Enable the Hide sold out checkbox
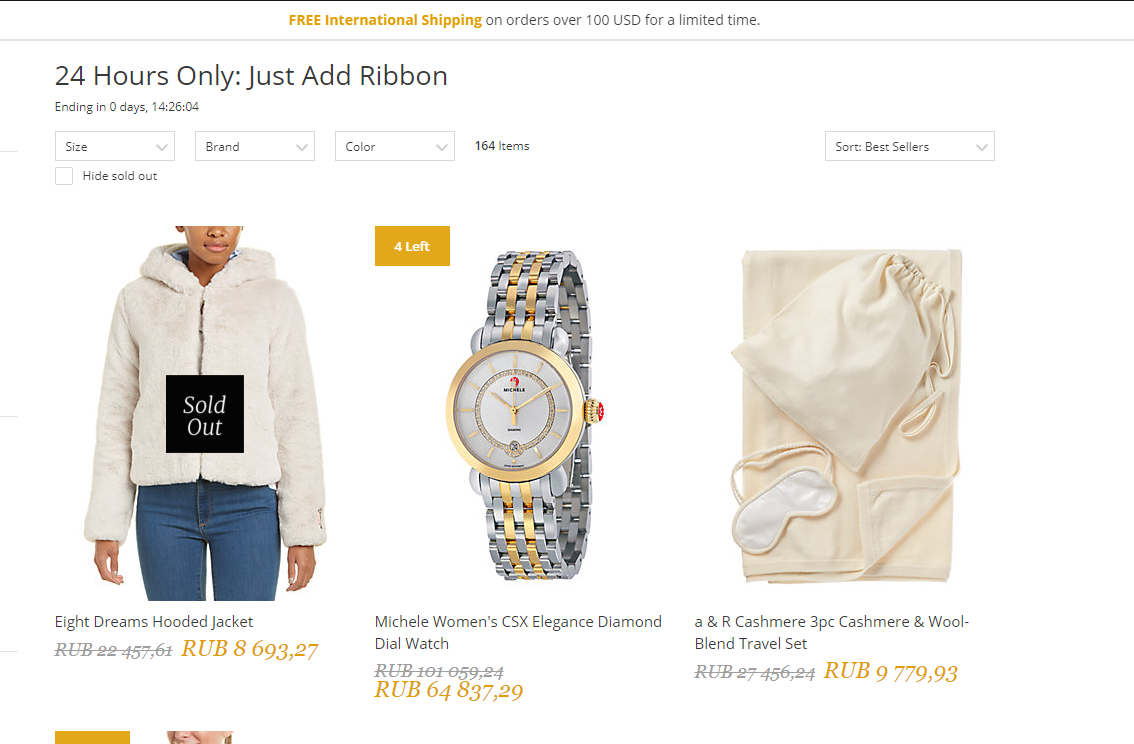1134x744 pixels. [x=64, y=176]
